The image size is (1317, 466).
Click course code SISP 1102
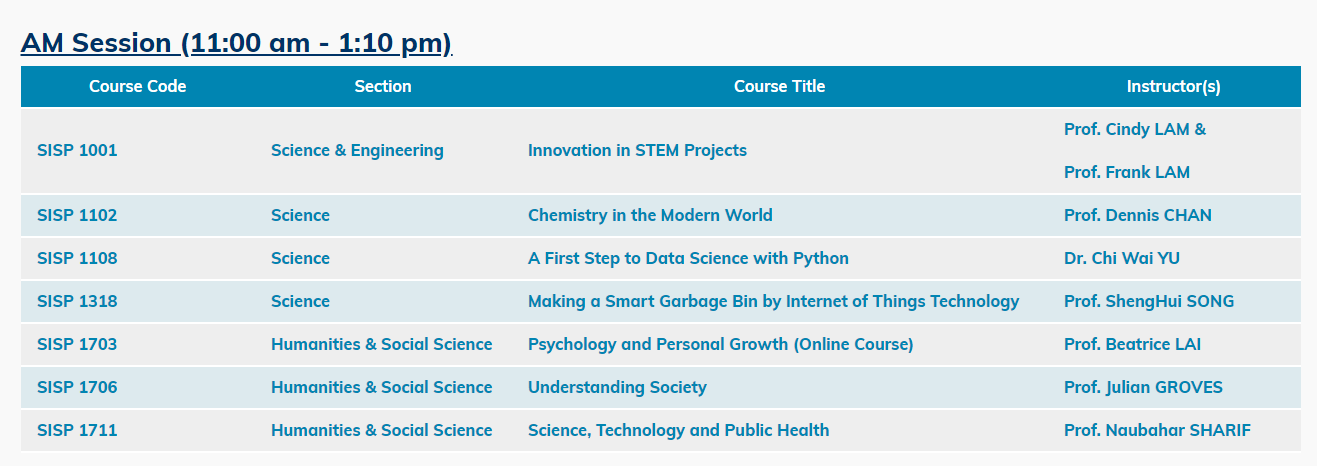[77, 215]
